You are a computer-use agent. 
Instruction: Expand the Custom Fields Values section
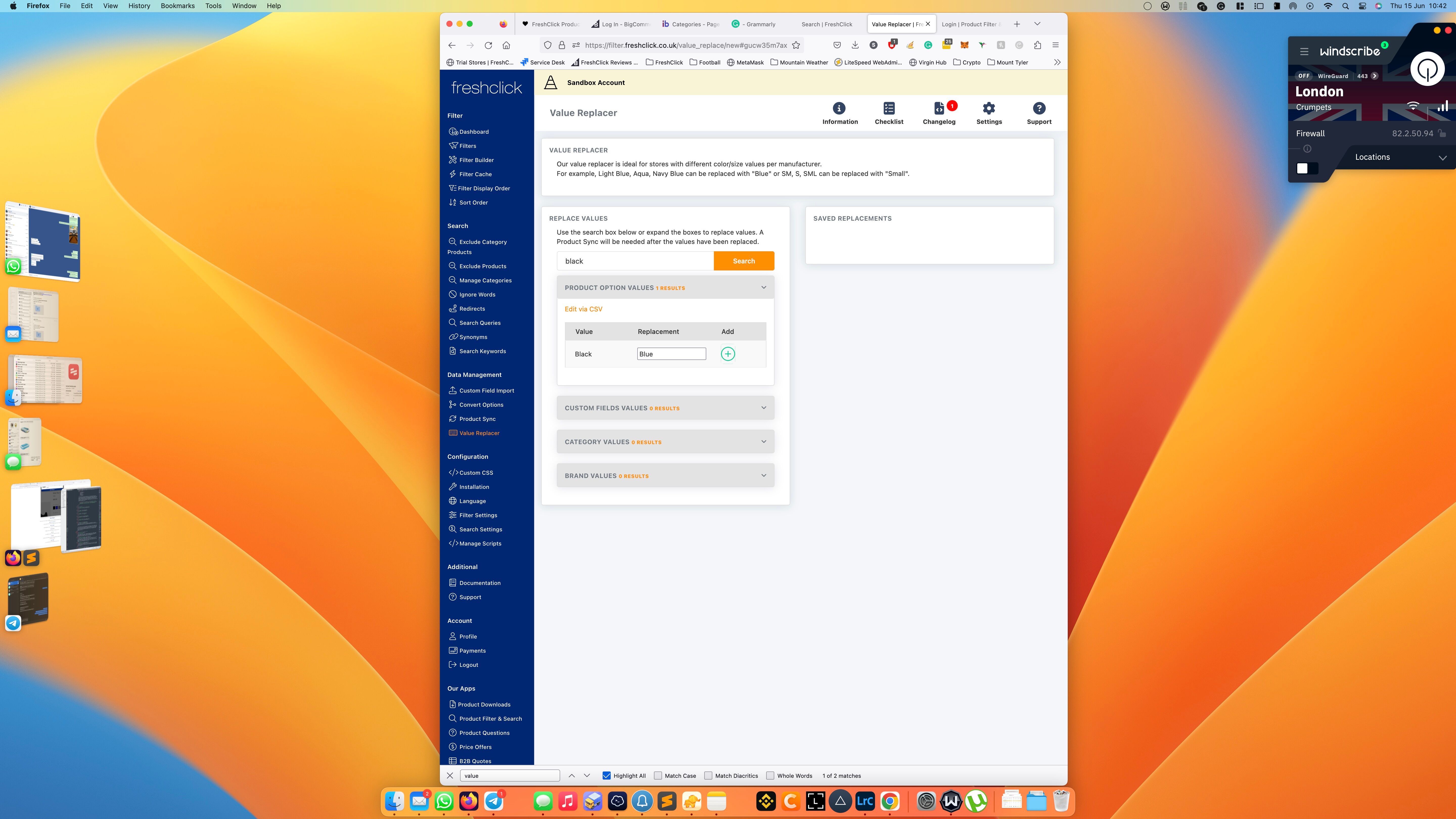665,407
